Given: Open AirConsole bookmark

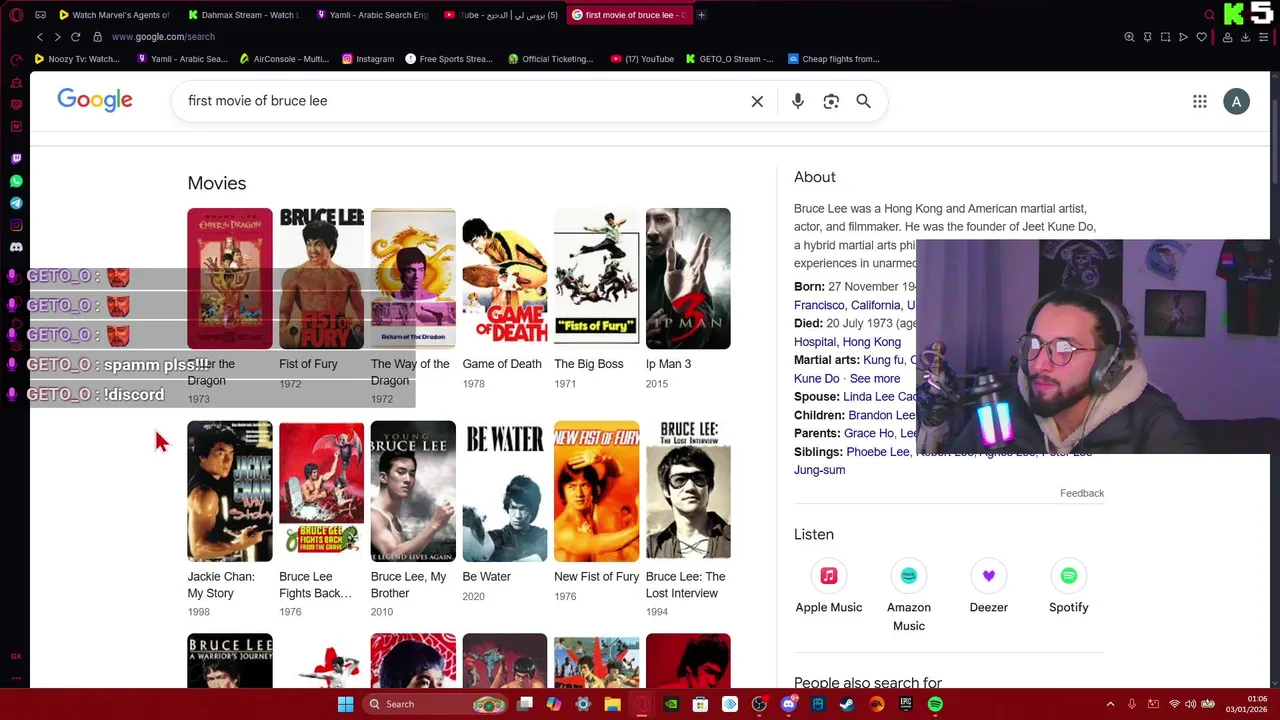Looking at the screenshot, I should (284, 59).
